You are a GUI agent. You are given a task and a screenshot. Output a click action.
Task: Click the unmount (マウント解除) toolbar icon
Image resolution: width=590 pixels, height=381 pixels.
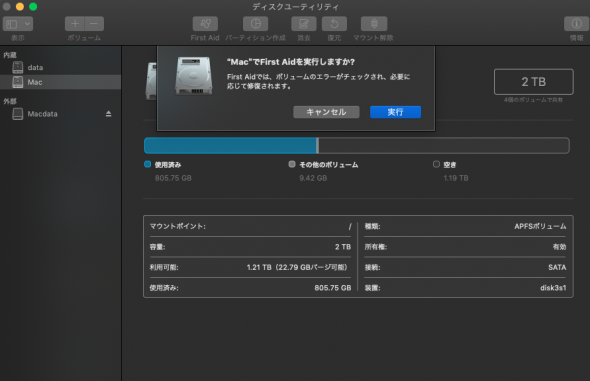tap(374, 24)
